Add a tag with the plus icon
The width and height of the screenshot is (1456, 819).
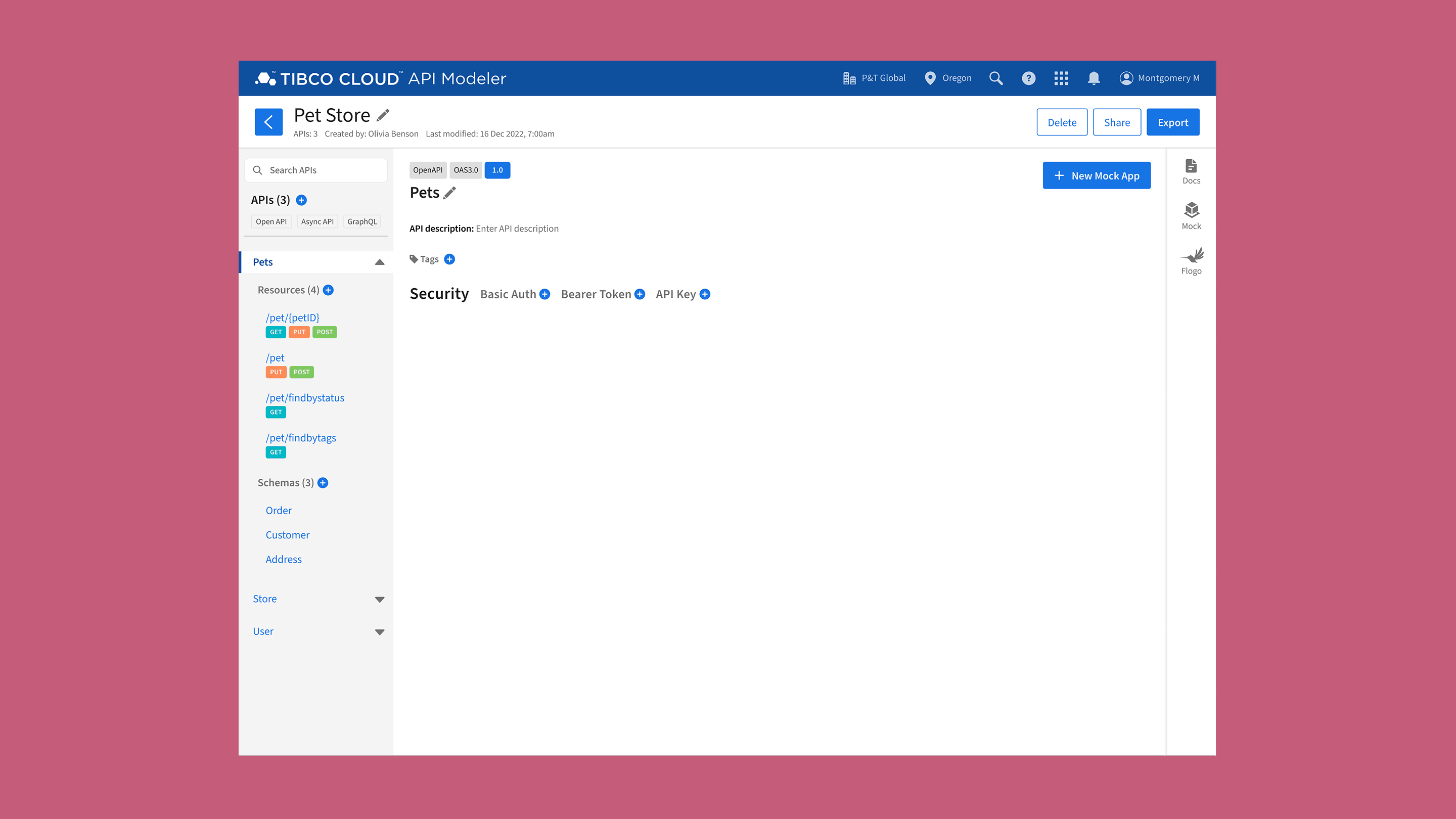tap(449, 259)
